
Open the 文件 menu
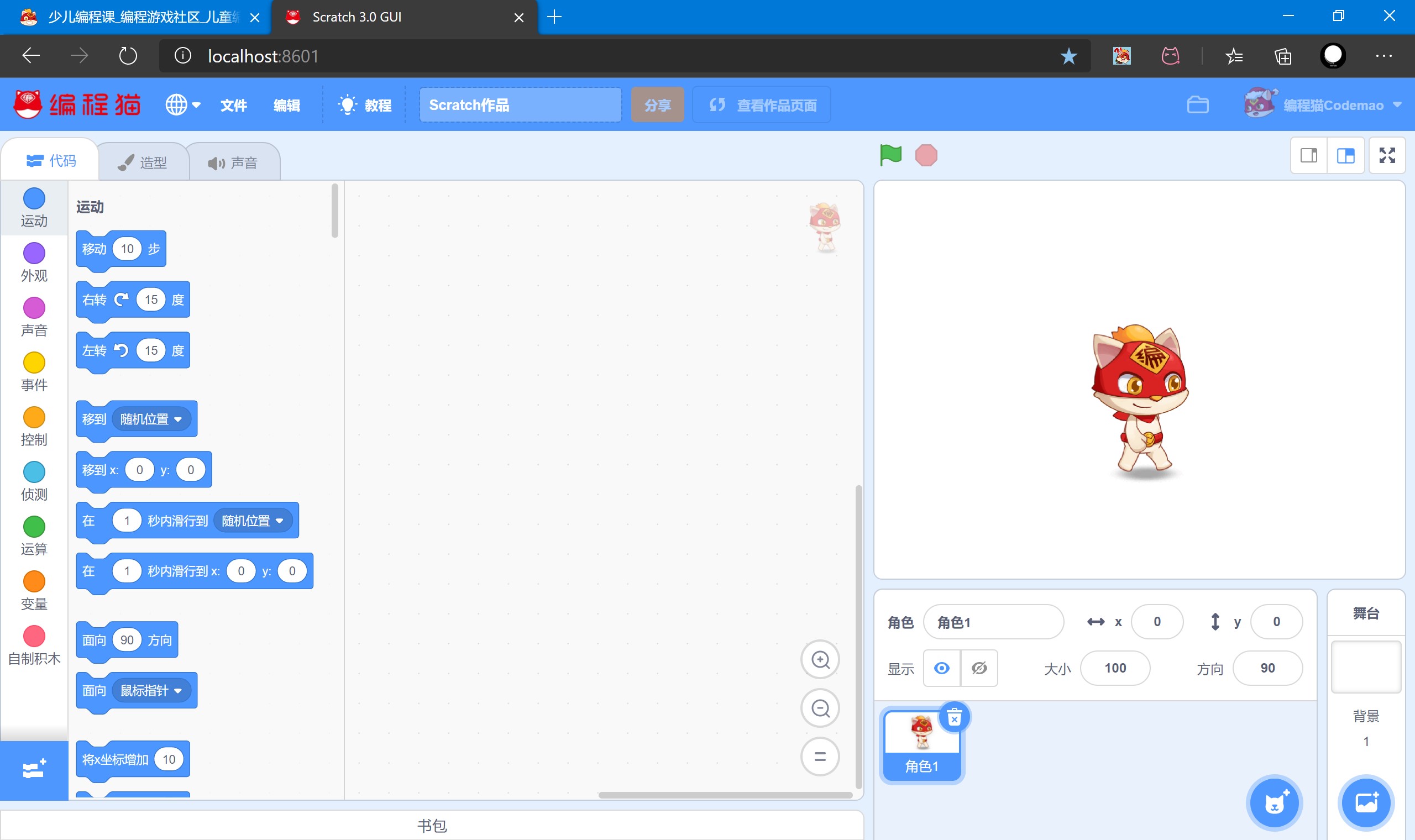[x=234, y=106]
